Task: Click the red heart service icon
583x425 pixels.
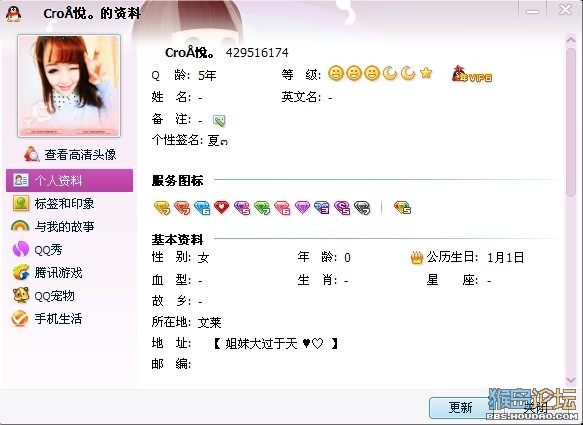Action: click(222, 207)
